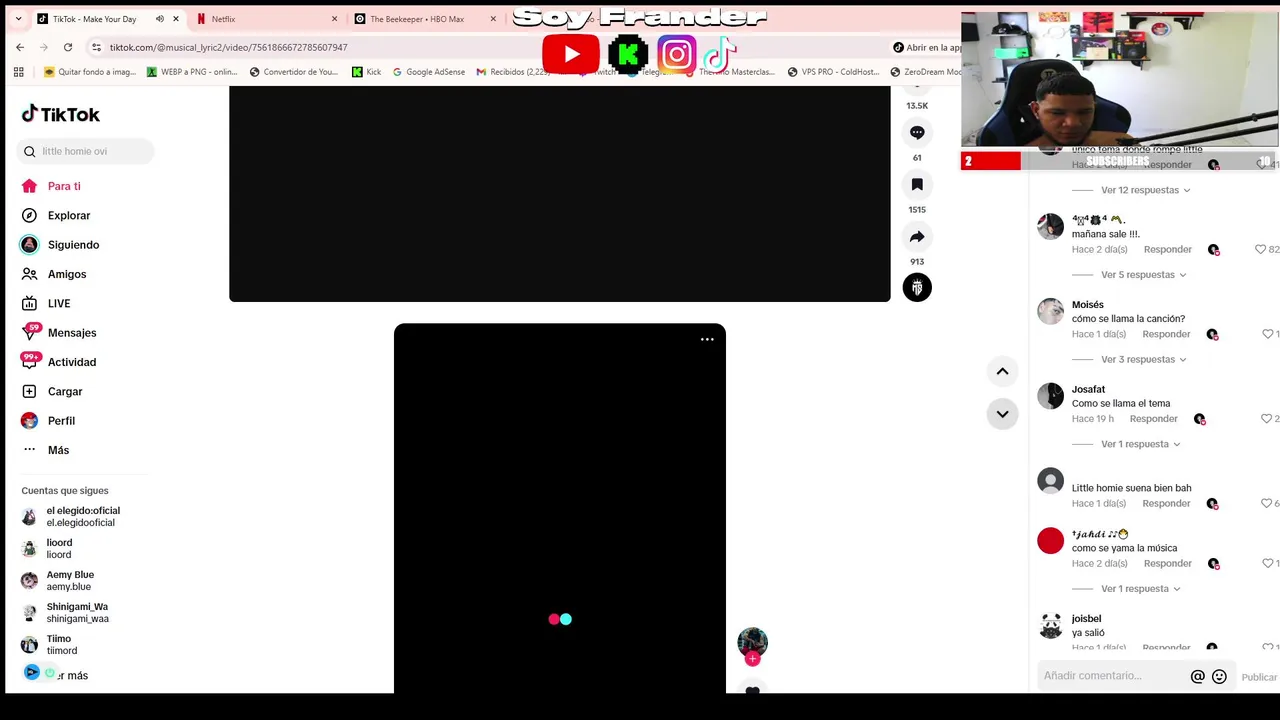
Task: Open the creator avatar beside the next video
Action: point(752,642)
